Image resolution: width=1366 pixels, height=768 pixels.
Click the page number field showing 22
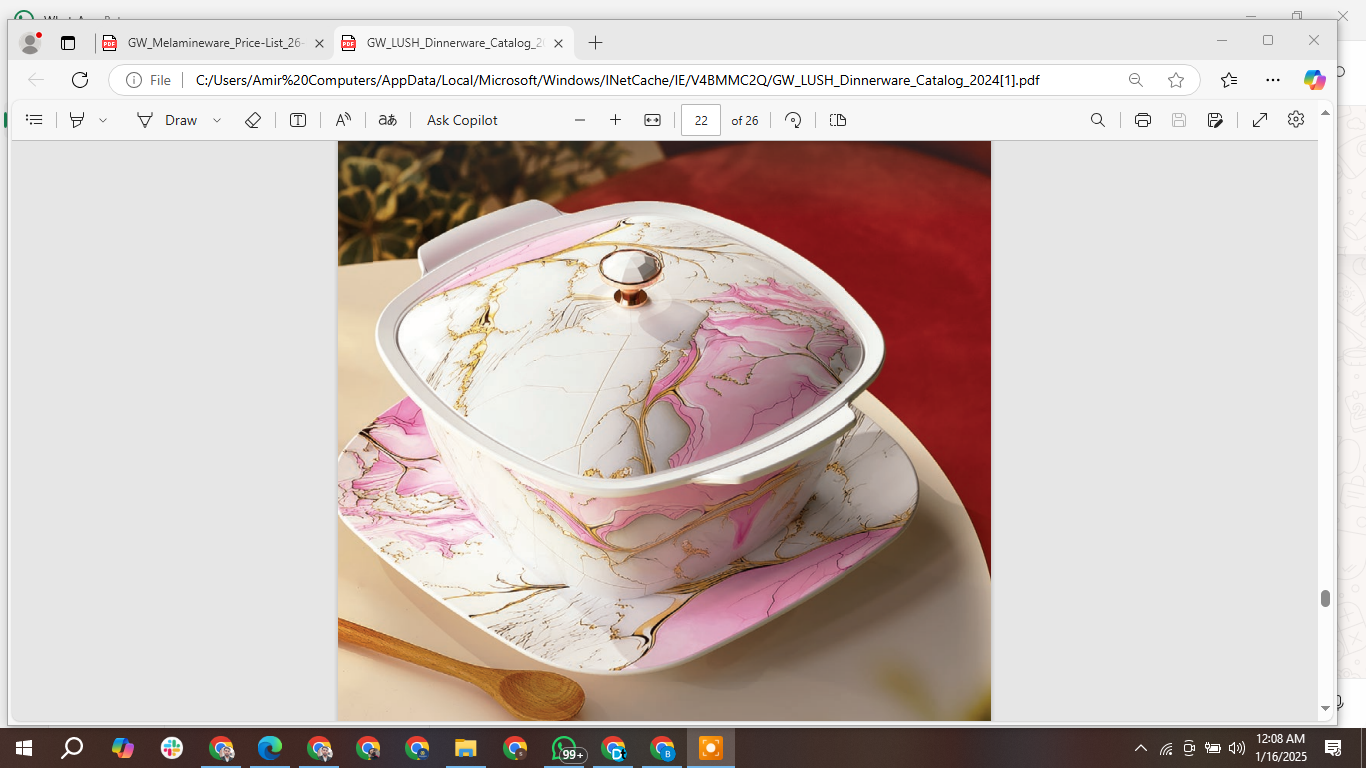(x=701, y=120)
